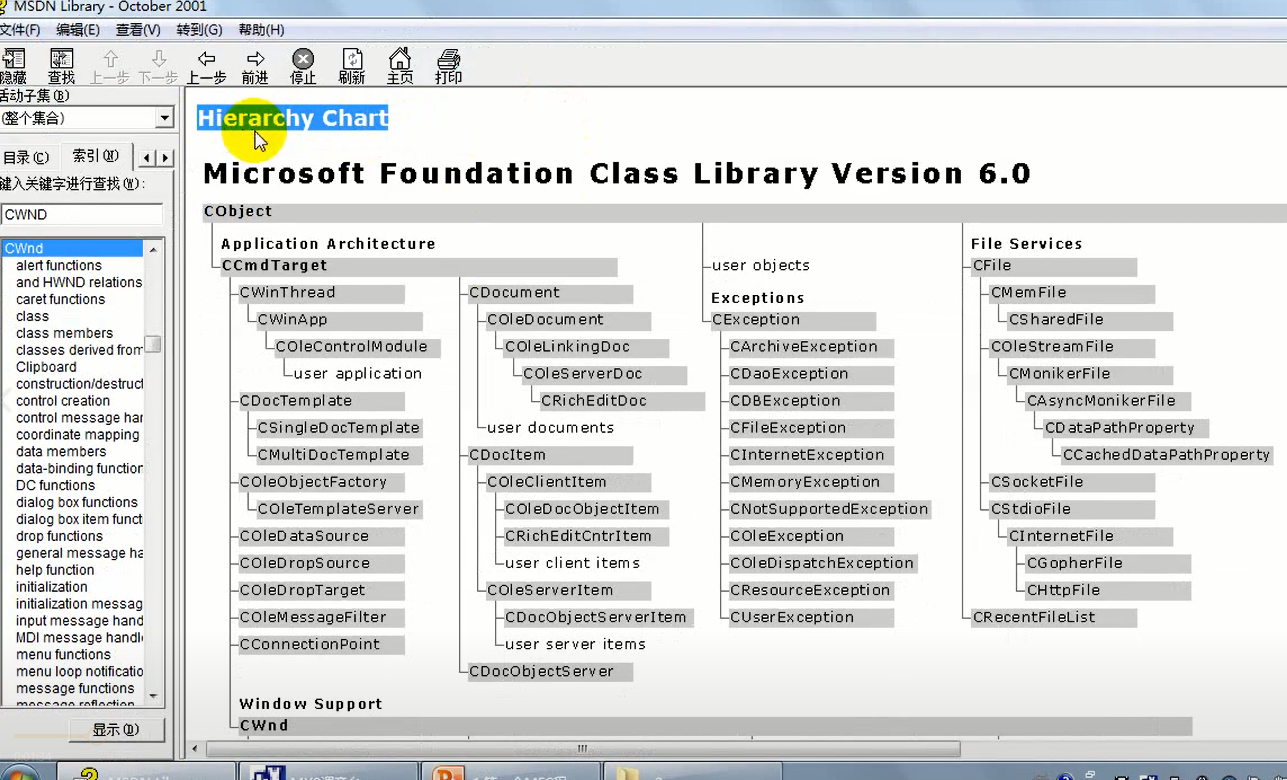This screenshot has width=1287, height=780.
Task: Open the COleServerItem class link
Action: tap(549, 590)
